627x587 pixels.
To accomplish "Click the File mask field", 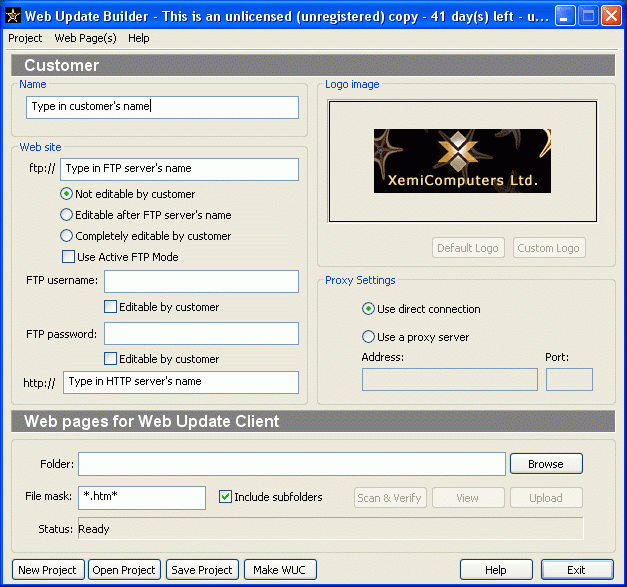I will (142, 498).
